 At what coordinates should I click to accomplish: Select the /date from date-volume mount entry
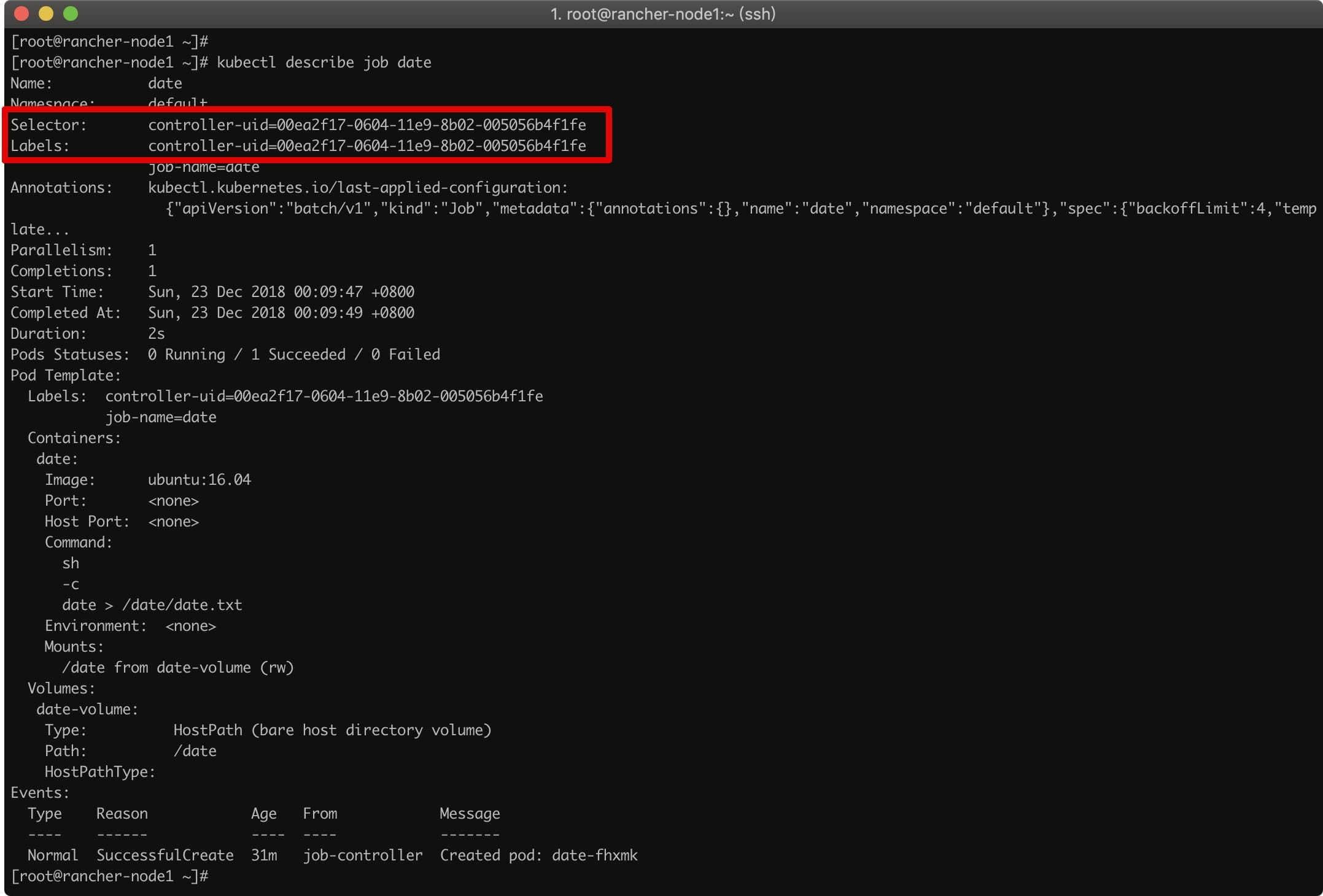tap(178, 667)
